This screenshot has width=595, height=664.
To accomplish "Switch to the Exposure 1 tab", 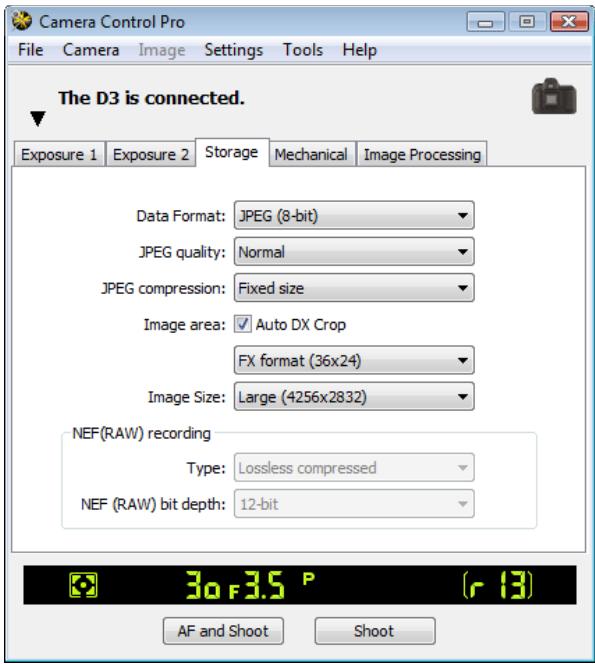I will point(59,155).
